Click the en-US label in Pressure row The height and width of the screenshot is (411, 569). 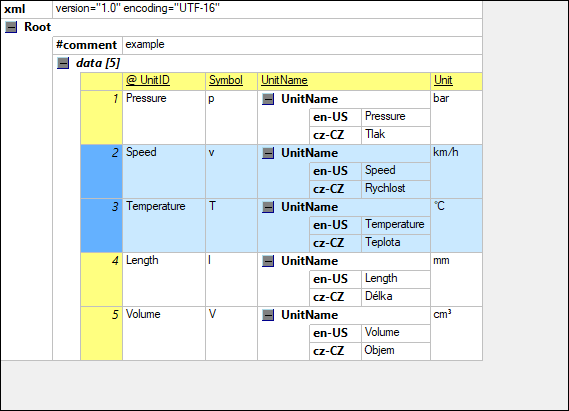335,117
